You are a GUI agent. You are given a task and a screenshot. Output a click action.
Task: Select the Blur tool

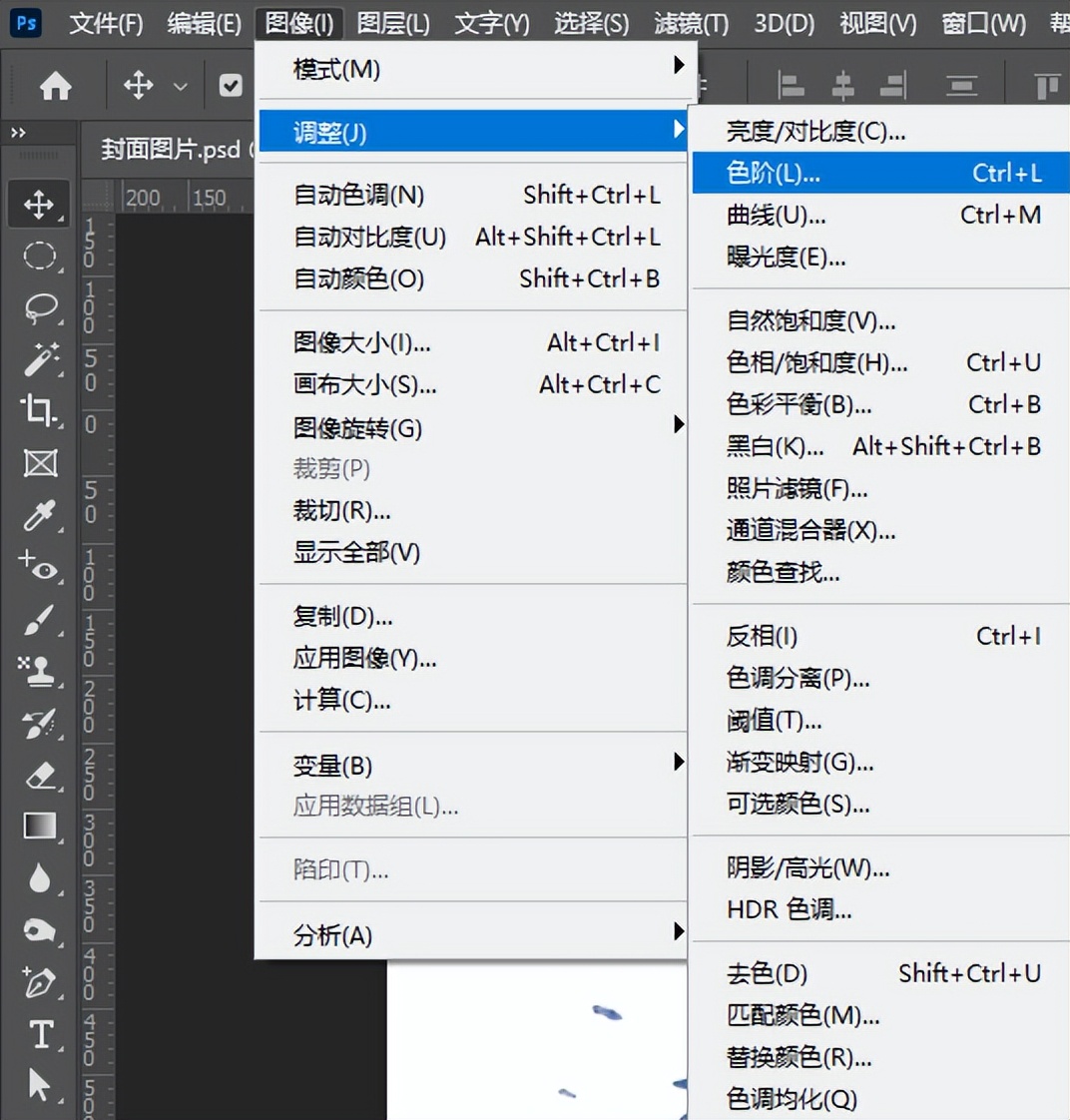coord(40,877)
